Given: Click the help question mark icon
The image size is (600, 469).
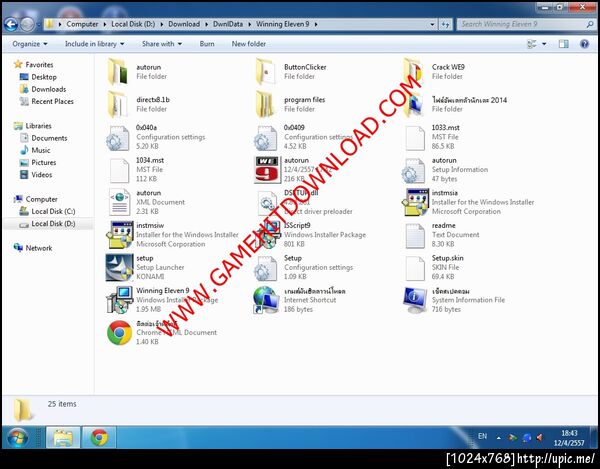Looking at the screenshot, I should coord(584,44).
